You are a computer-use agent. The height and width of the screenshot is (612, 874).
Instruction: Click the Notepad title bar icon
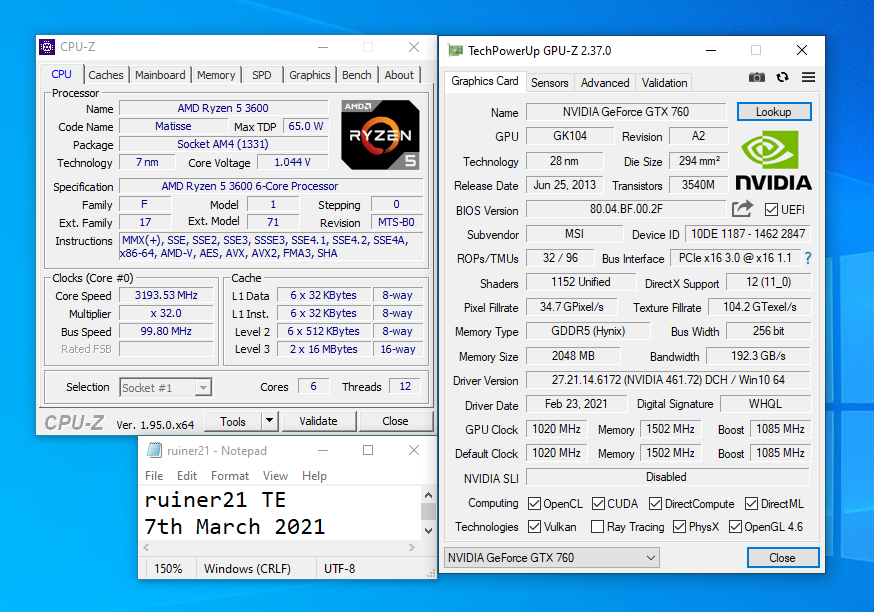[x=154, y=451]
